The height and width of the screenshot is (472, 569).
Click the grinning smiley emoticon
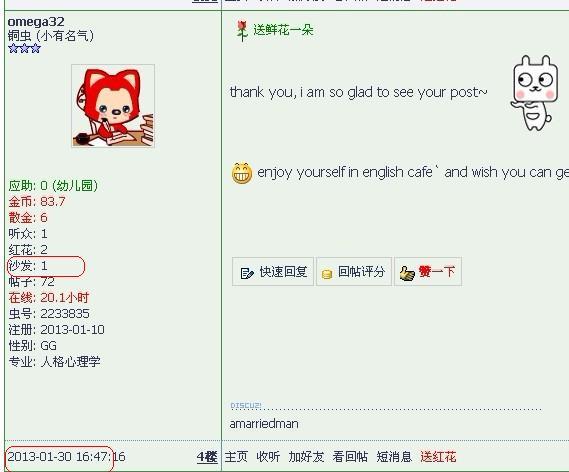pos(242,173)
